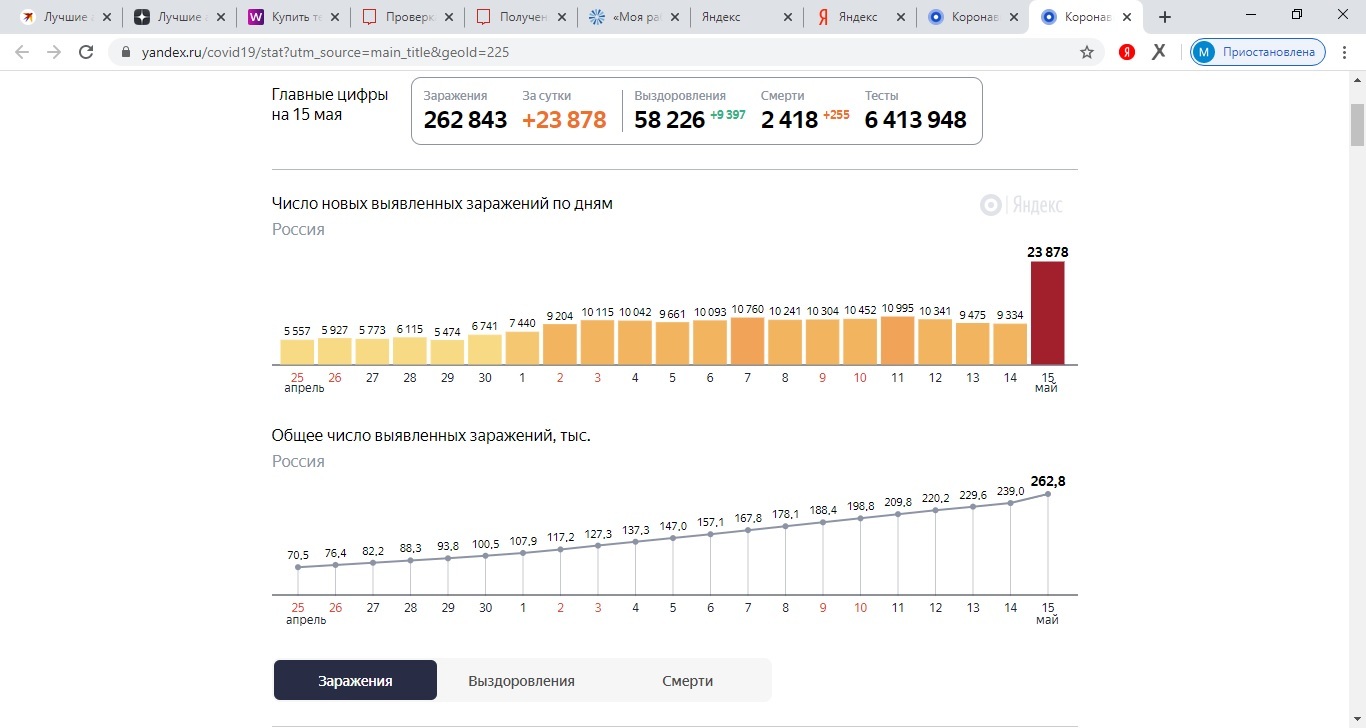Switch to the plain "Яндекс" tab without icon
Viewport: 1366px width, 728px height.
[747, 17]
